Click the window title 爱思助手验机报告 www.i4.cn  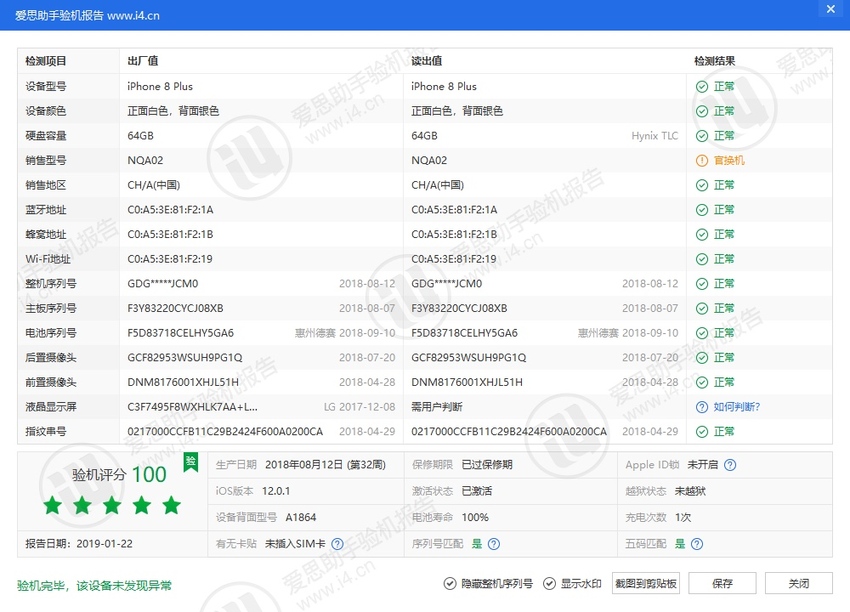click(x=87, y=15)
